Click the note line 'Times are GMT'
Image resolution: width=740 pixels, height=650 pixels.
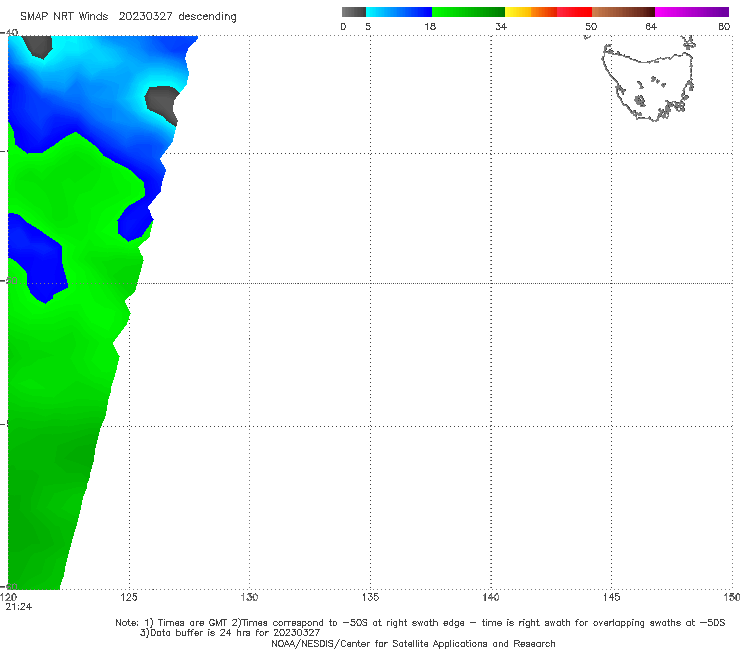coord(193,623)
